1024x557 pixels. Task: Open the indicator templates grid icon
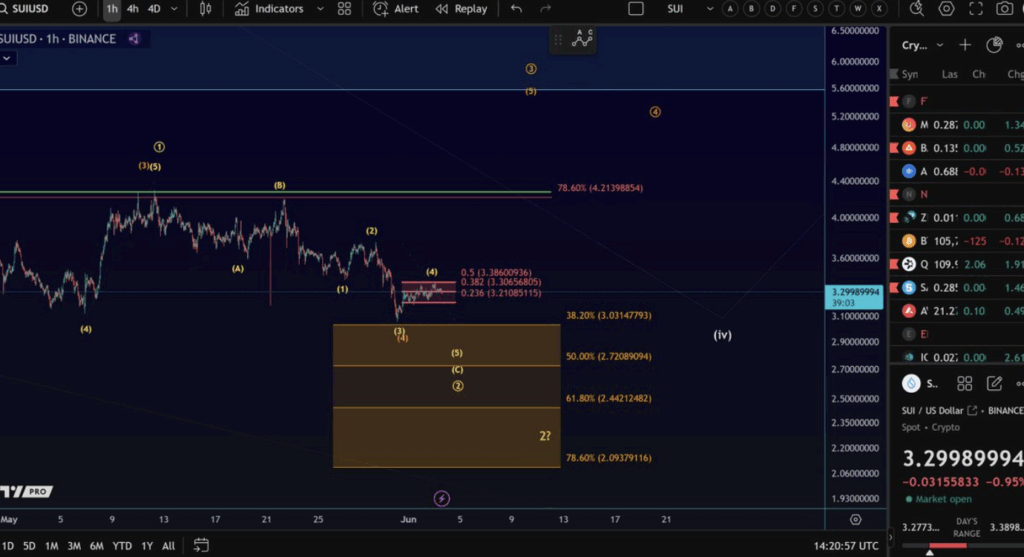pos(344,8)
